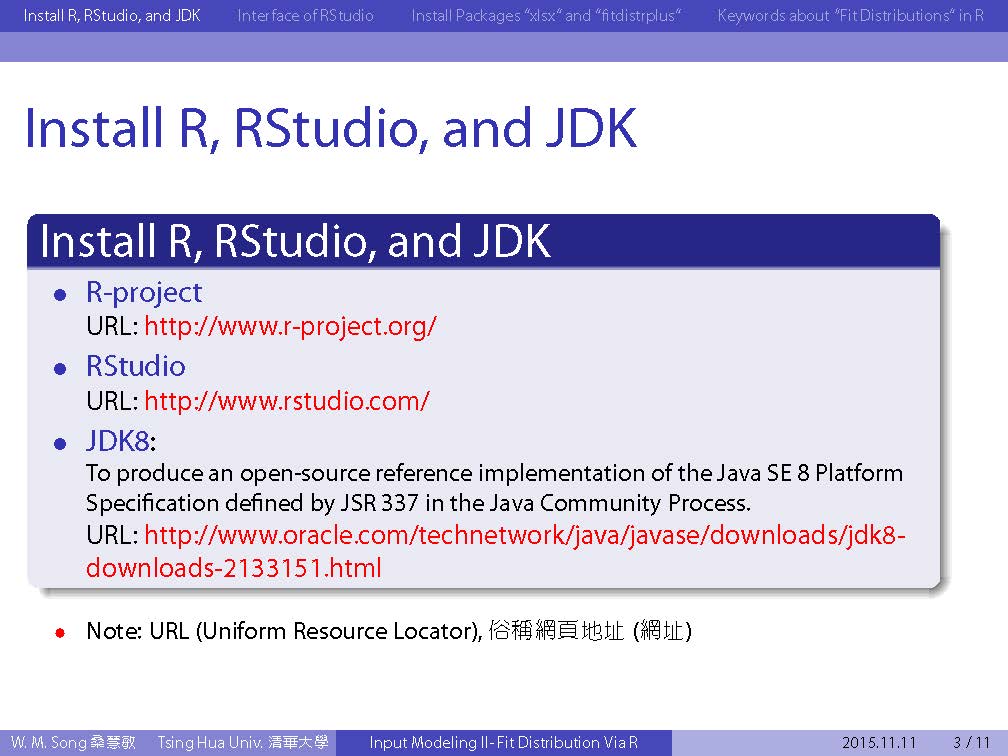Click footer title "Input Modeling II"
This screenshot has height=756, width=1008.
(x=503, y=743)
